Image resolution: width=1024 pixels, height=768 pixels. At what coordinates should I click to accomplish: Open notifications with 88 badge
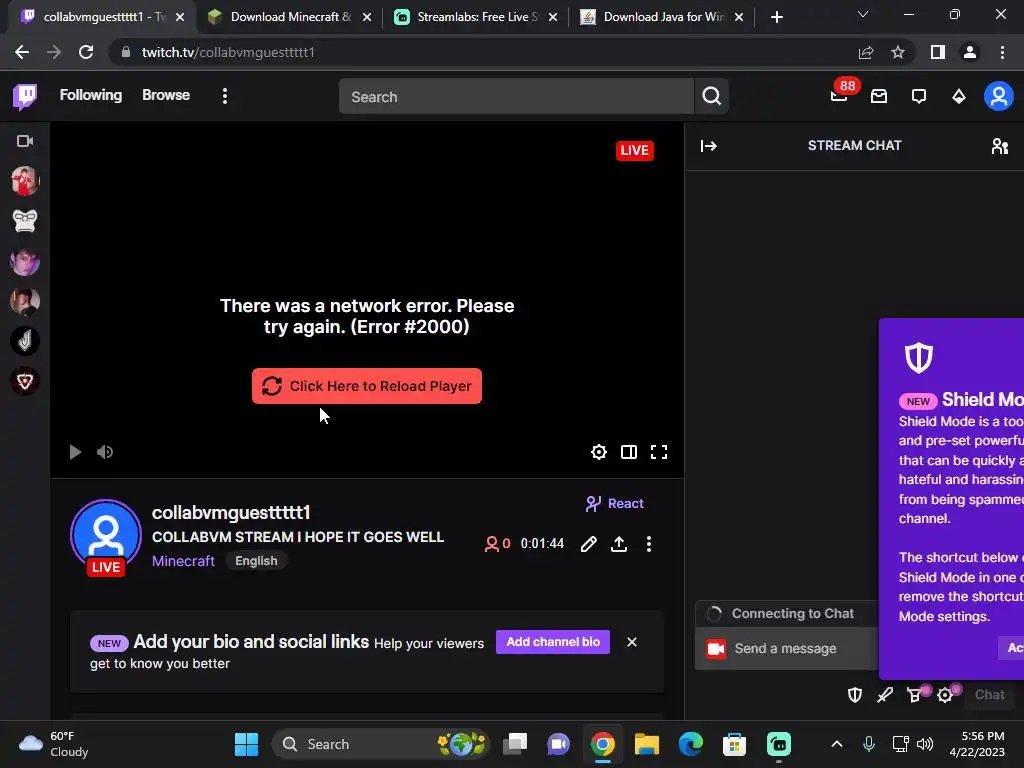[840, 95]
